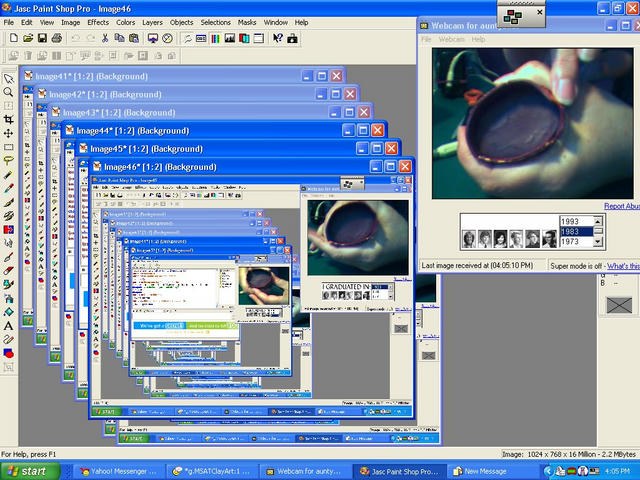Click the Save disk toolbar icon
The height and width of the screenshot is (480, 640).
pyautogui.click(x=42, y=38)
